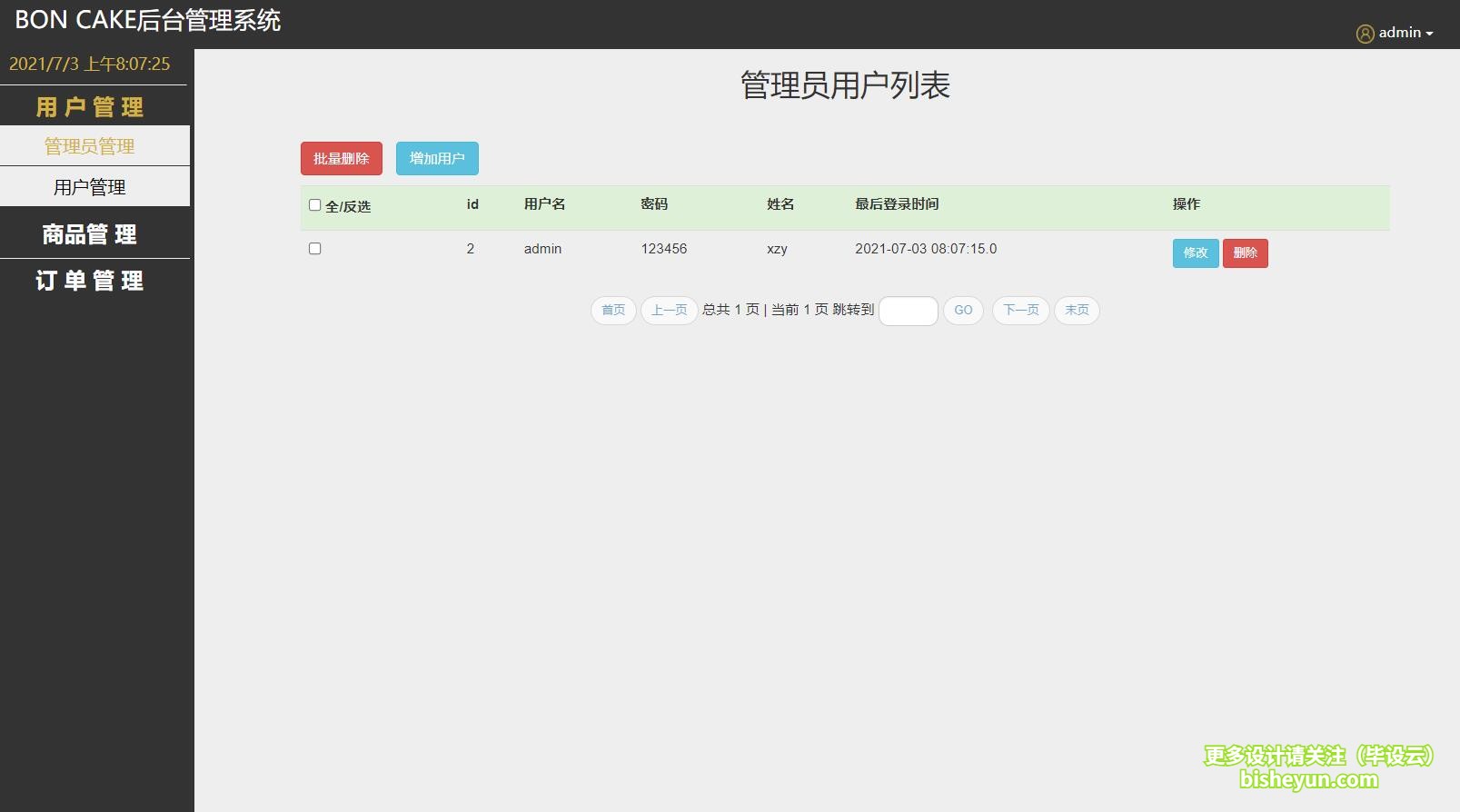The width and height of the screenshot is (1460, 812).
Task: Toggle the 全/反选 select-all checkbox
Action: tap(315, 205)
